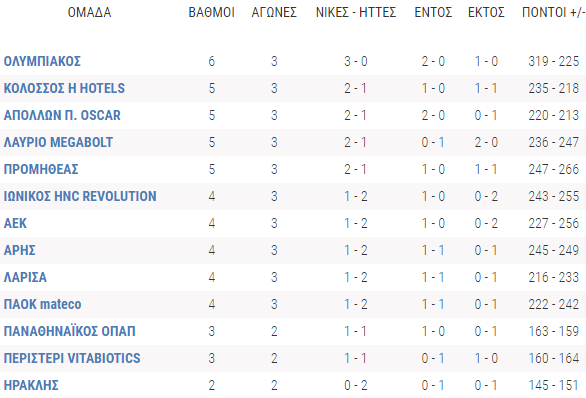Click the ΝΙΚΕΣ - ΗΤΤΕΣ column header
The image size is (586, 398).
(356, 12)
